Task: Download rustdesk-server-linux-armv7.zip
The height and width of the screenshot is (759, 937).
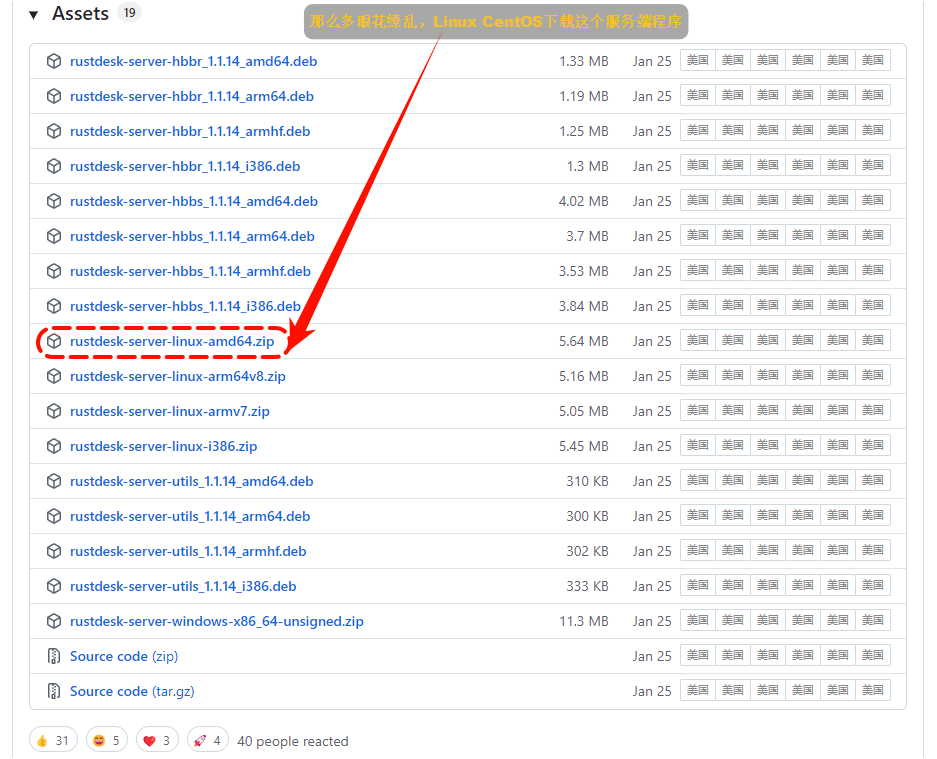Action: pos(169,411)
